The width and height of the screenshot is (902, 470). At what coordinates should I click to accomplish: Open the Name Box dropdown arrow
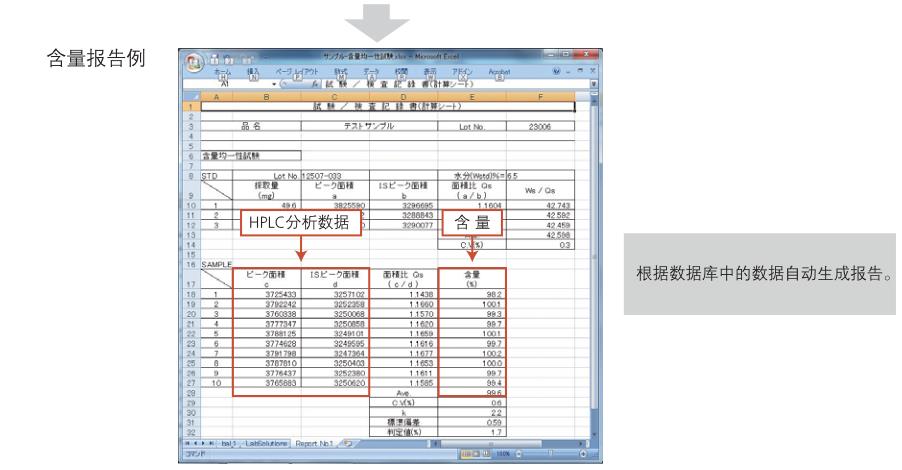274,84
